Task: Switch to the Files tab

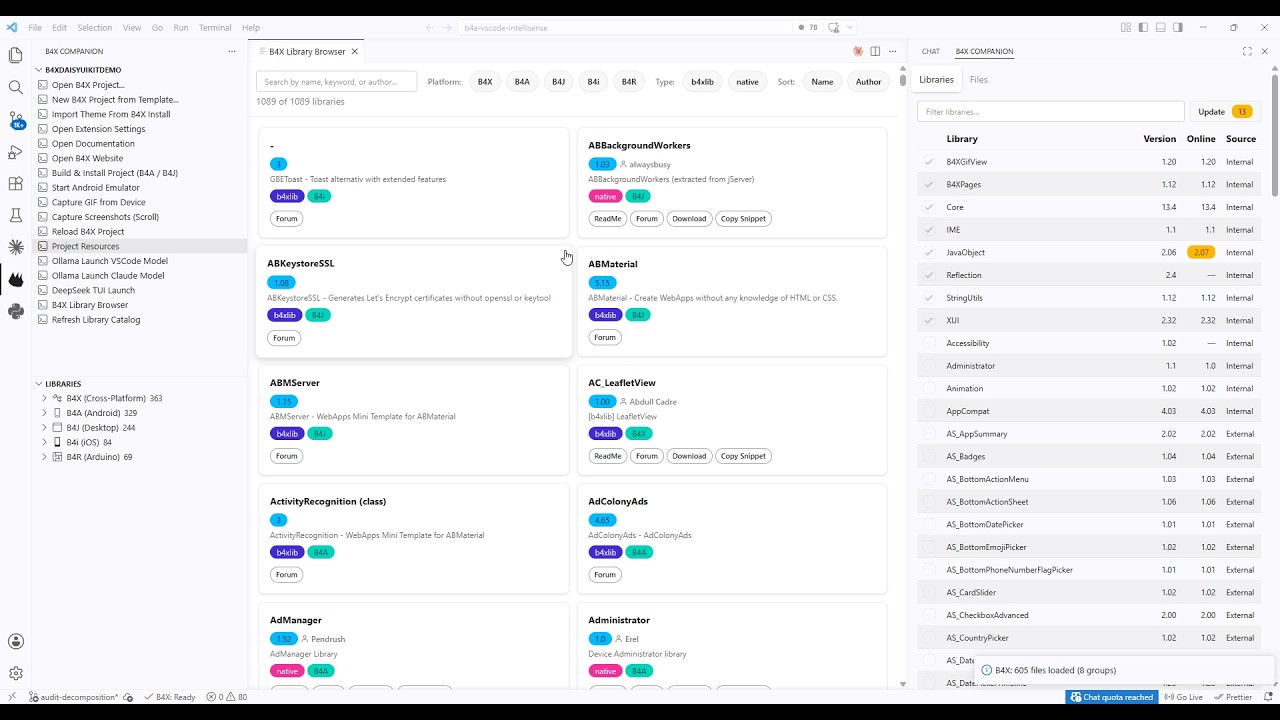Action: pyautogui.click(x=979, y=79)
